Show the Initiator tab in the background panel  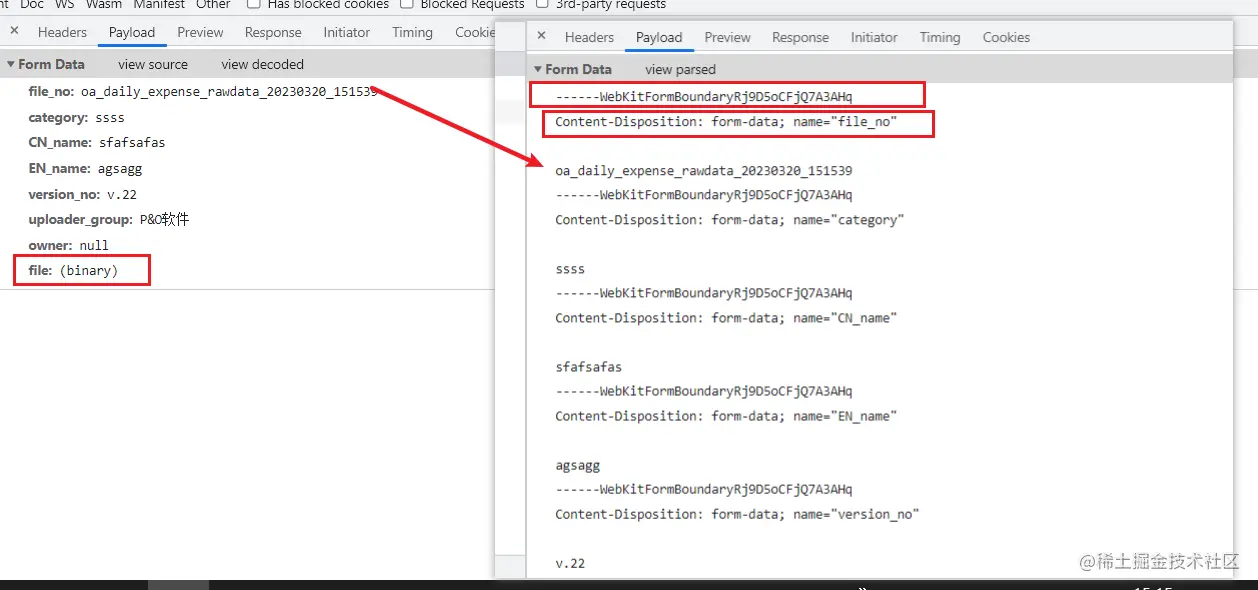pos(347,32)
